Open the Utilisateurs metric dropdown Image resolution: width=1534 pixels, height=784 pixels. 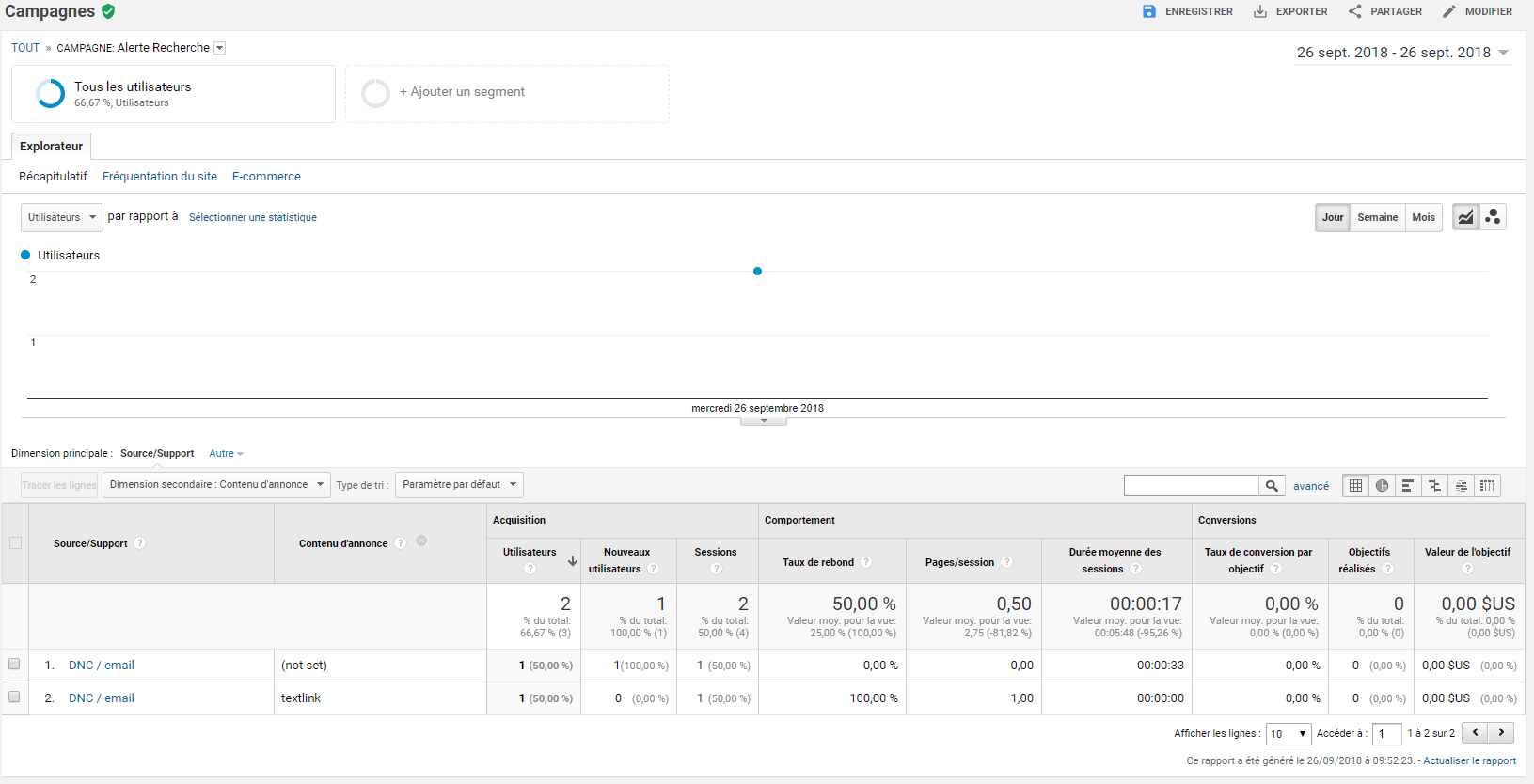(x=62, y=217)
